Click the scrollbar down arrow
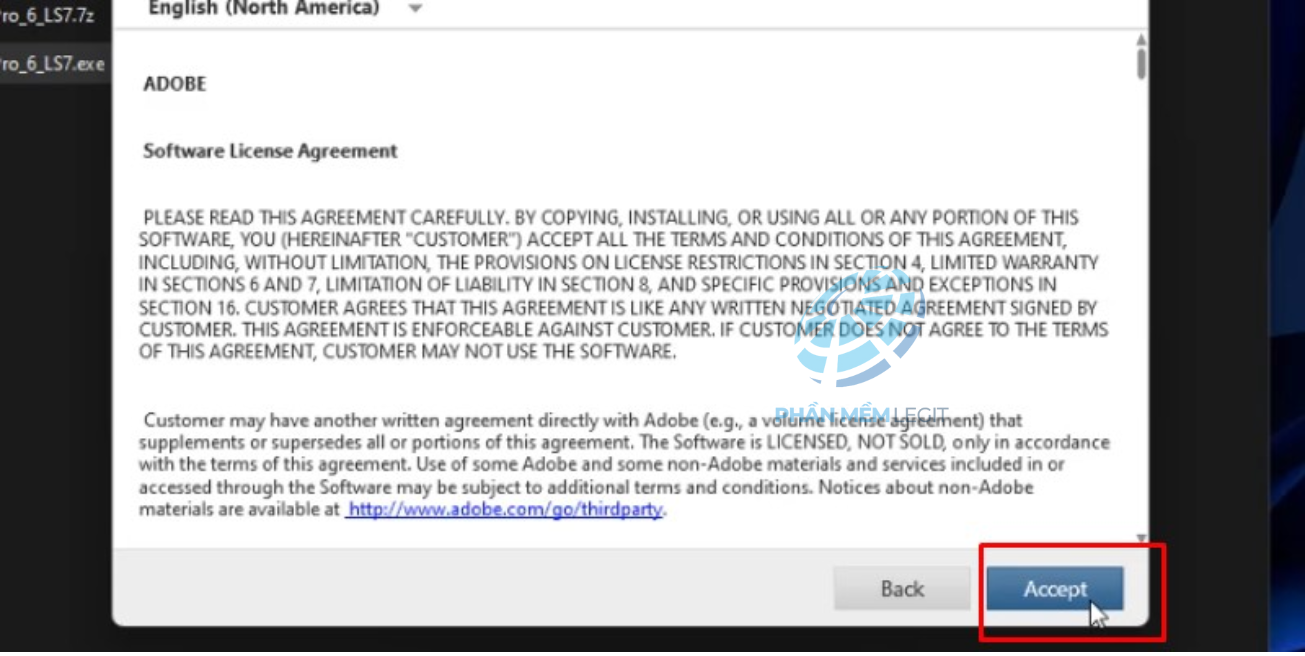The width and height of the screenshot is (1305, 656). point(1141,539)
